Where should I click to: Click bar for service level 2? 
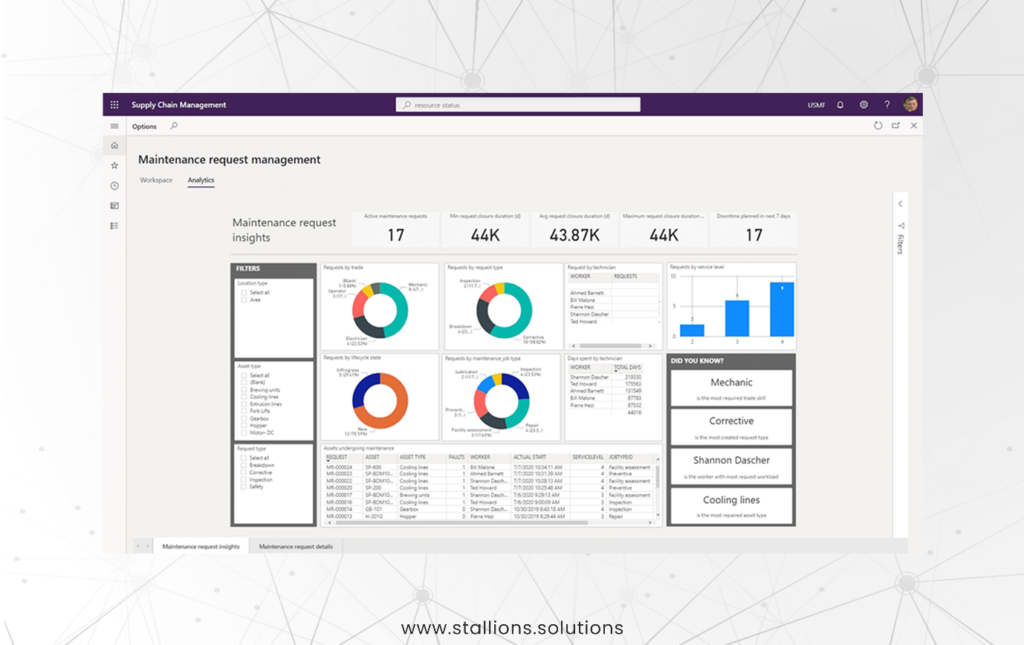[x=692, y=330]
